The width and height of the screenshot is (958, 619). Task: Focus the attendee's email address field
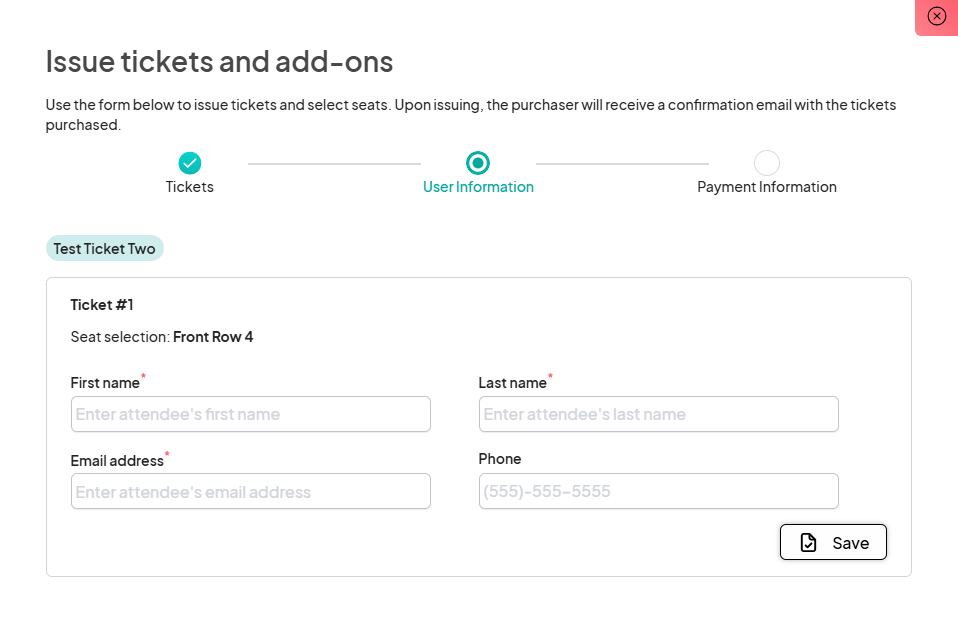tap(250, 491)
